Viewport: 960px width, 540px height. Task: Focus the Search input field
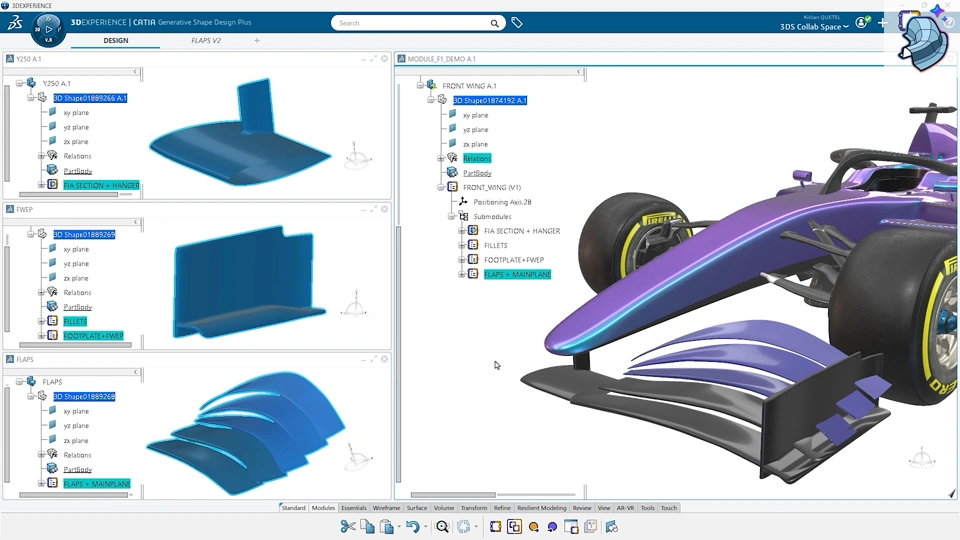click(418, 23)
